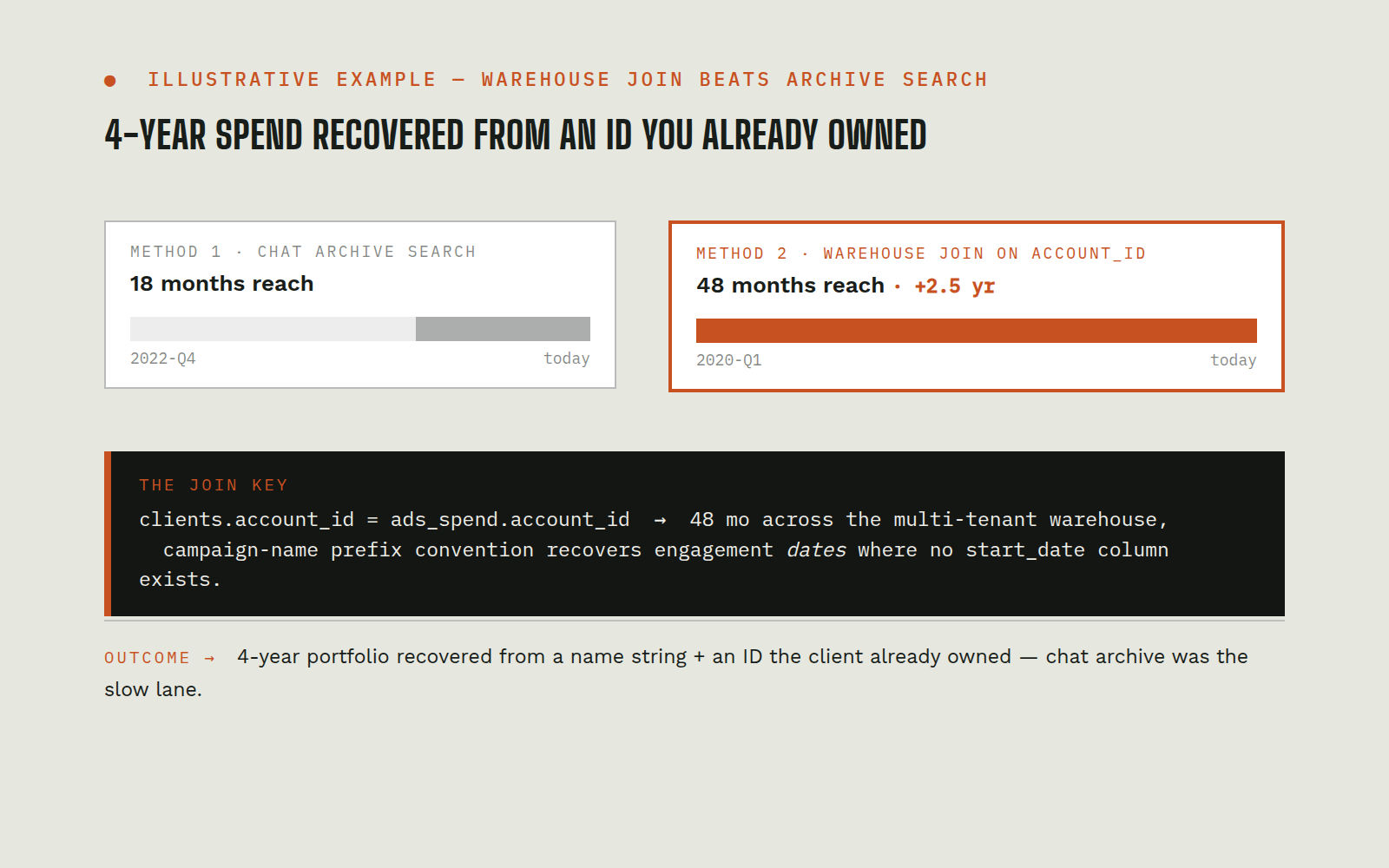Select the label "METHOD 1 · CHAT ARCHIVE SEARCH"
The width and height of the screenshot is (1389, 868).
(x=303, y=252)
